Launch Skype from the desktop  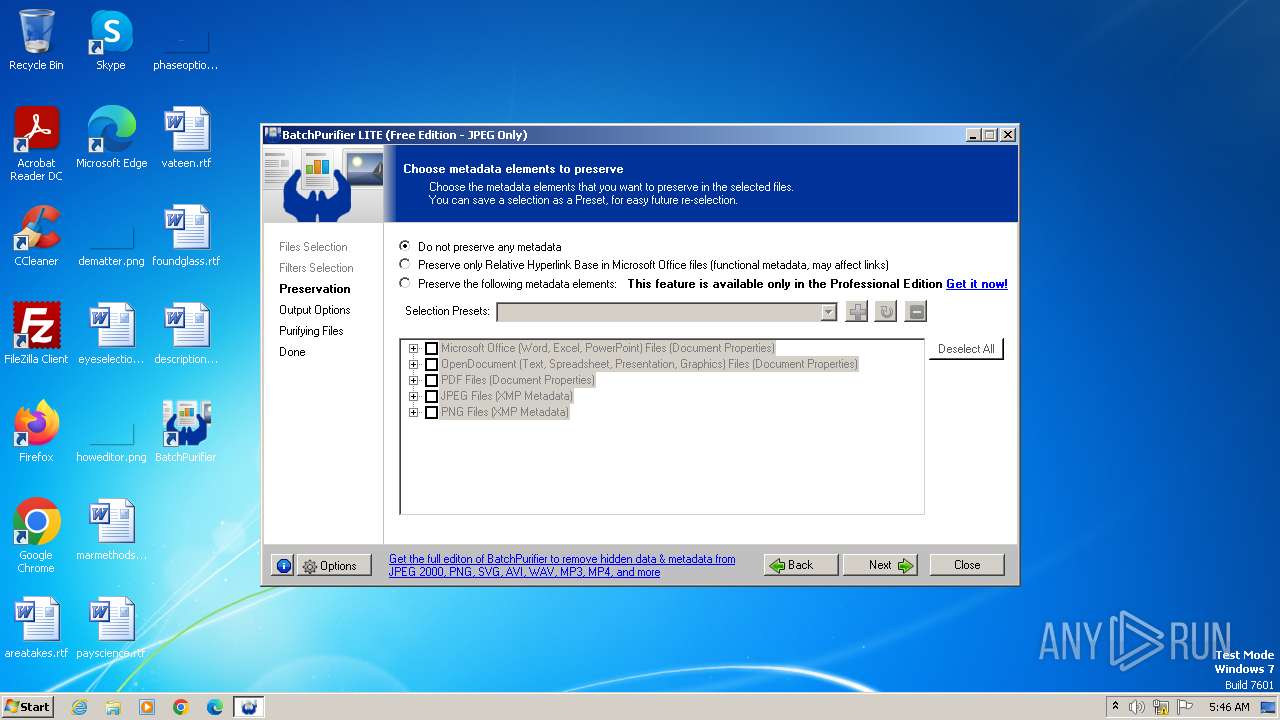coord(110,40)
